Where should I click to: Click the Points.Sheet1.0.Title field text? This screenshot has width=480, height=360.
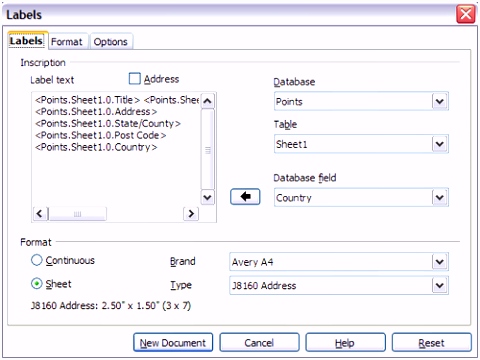(x=88, y=100)
